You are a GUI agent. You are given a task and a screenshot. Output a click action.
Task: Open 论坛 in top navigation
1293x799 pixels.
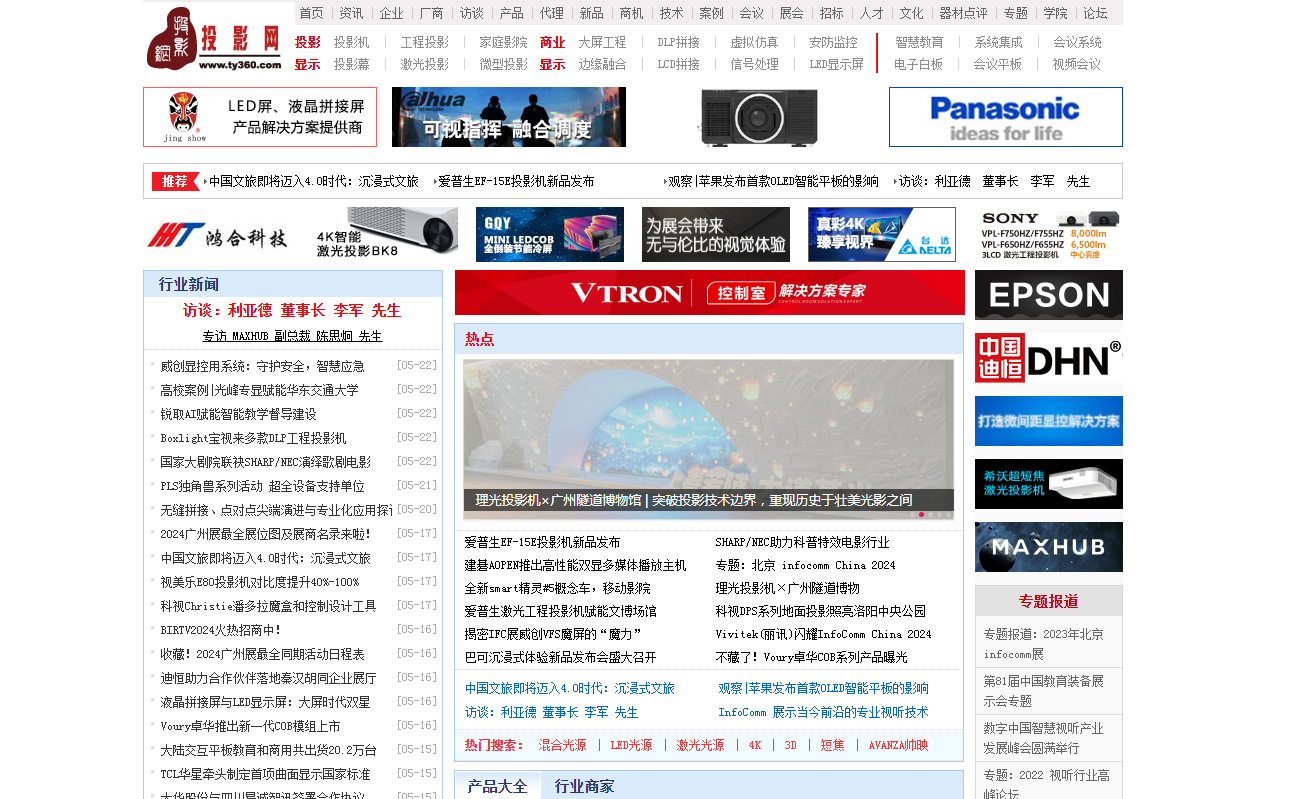coord(1096,13)
